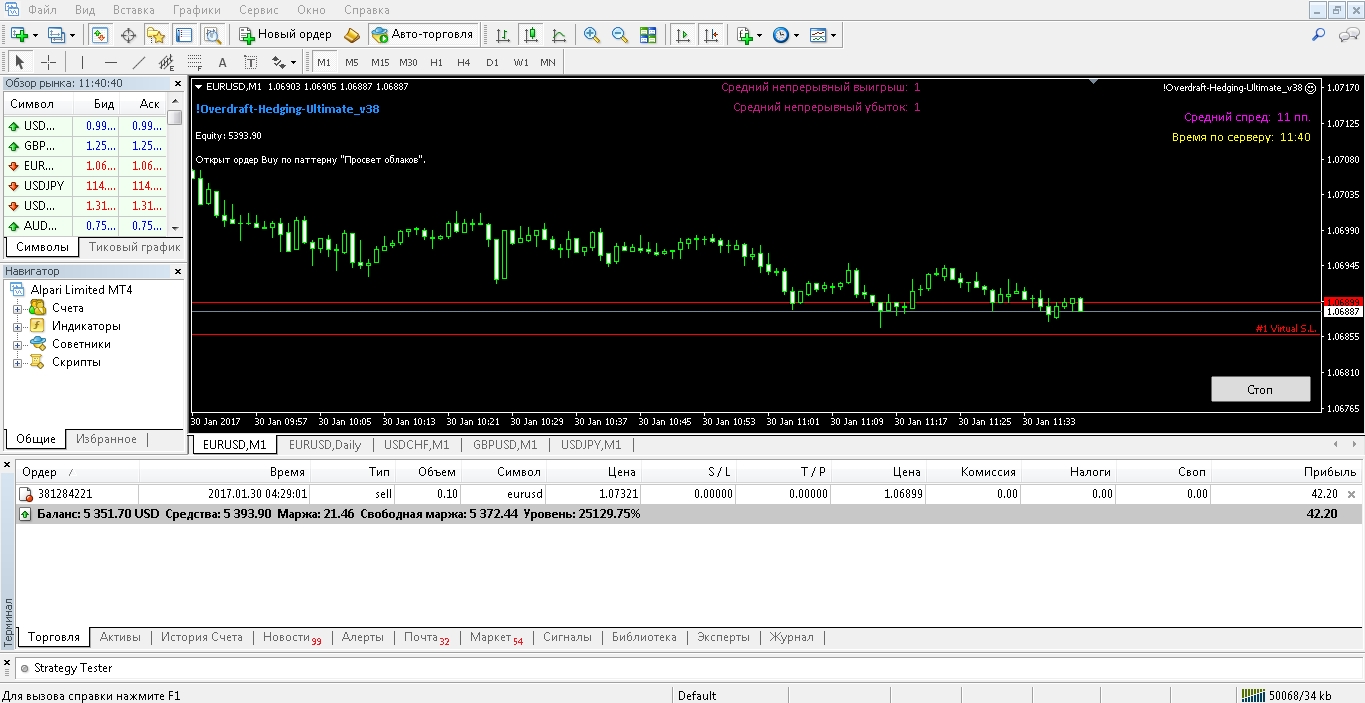Expand the Скрипты tree node
The width and height of the screenshot is (1365, 703).
coord(17,362)
